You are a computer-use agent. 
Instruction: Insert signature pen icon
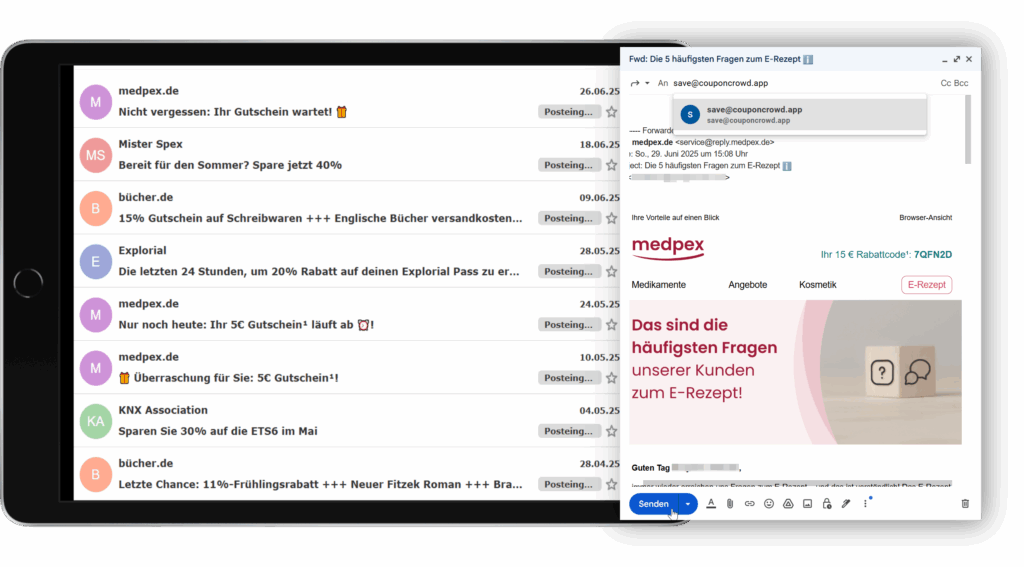pos(846,504)
